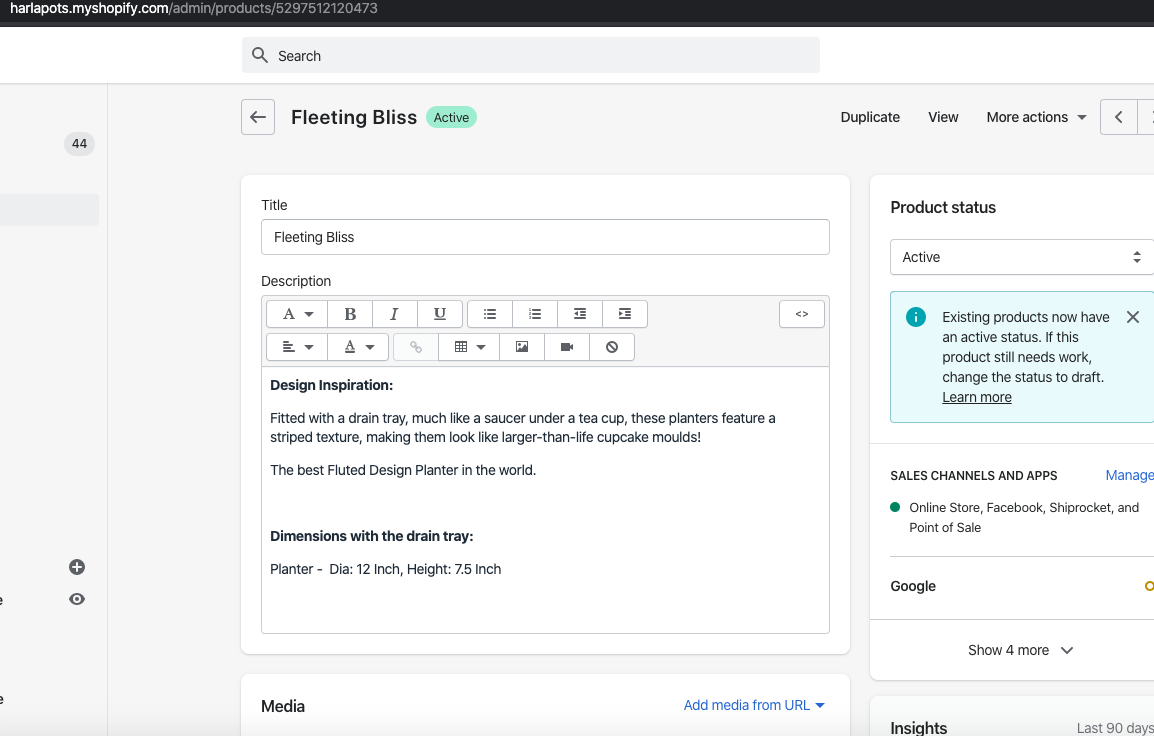Apply italic formatting to description text

coord(394,313)
